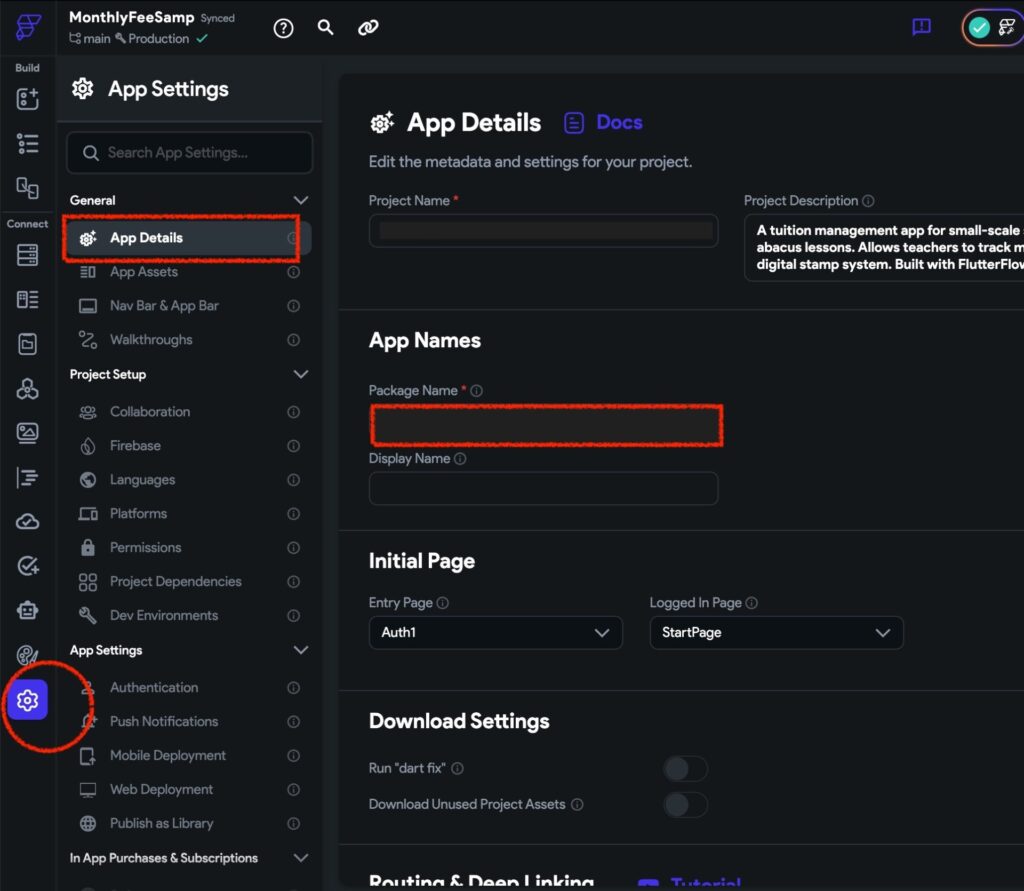Click the info icon next to Run dart fix

point(458,768)
